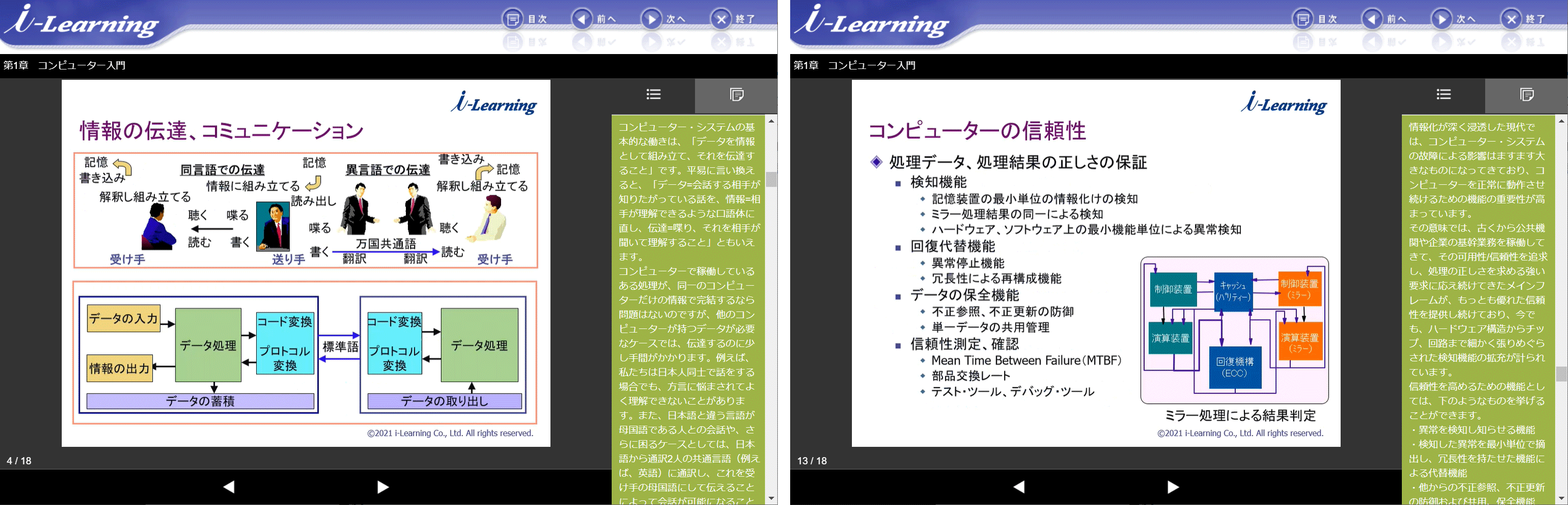Go to 次へ (next) in left window
The width and height of the screenshot is (1568, 505).
coord(664,19)
